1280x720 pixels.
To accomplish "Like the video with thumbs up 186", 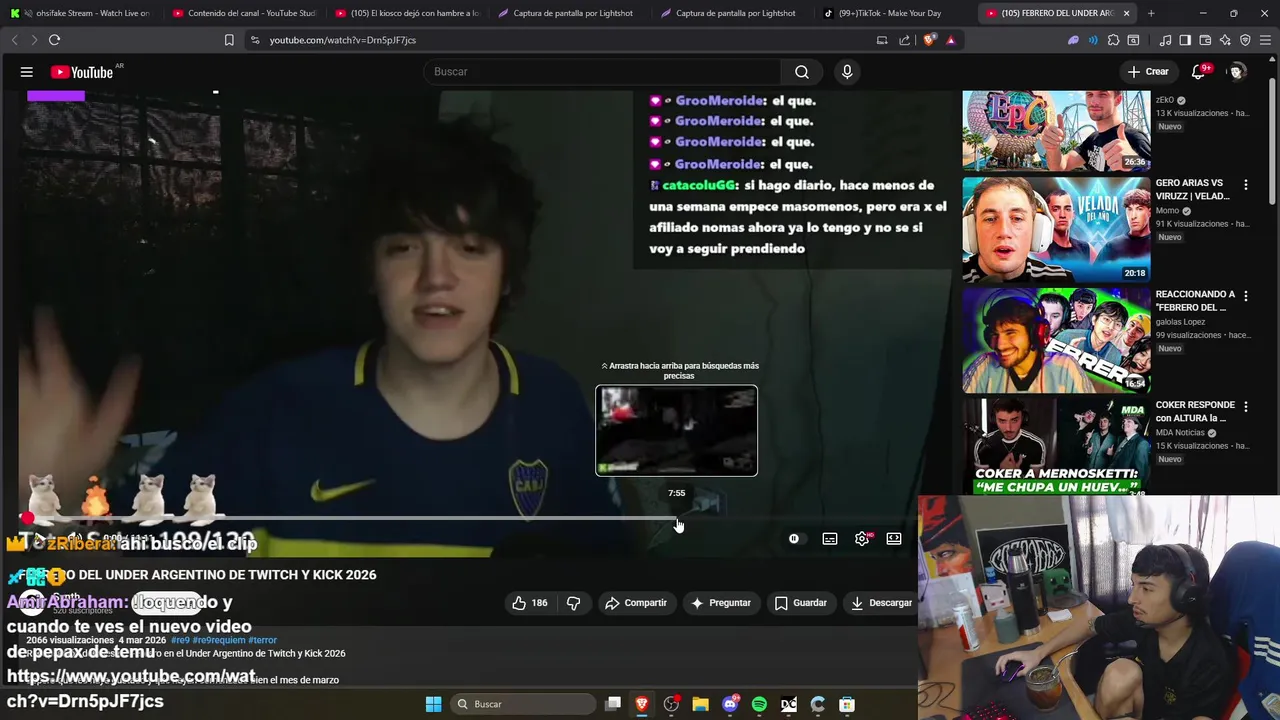I will [530, 603].
